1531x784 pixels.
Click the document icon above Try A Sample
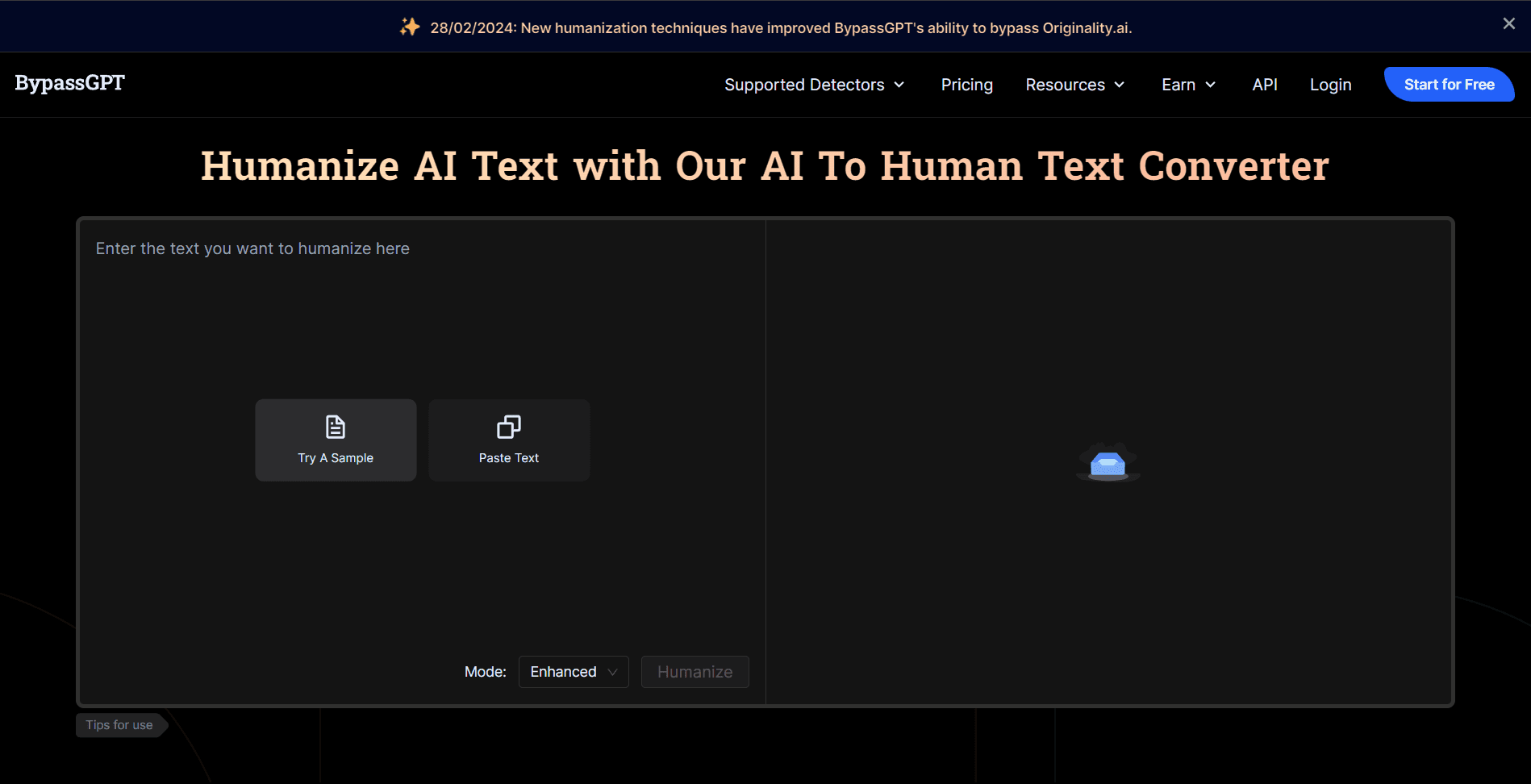335,427
